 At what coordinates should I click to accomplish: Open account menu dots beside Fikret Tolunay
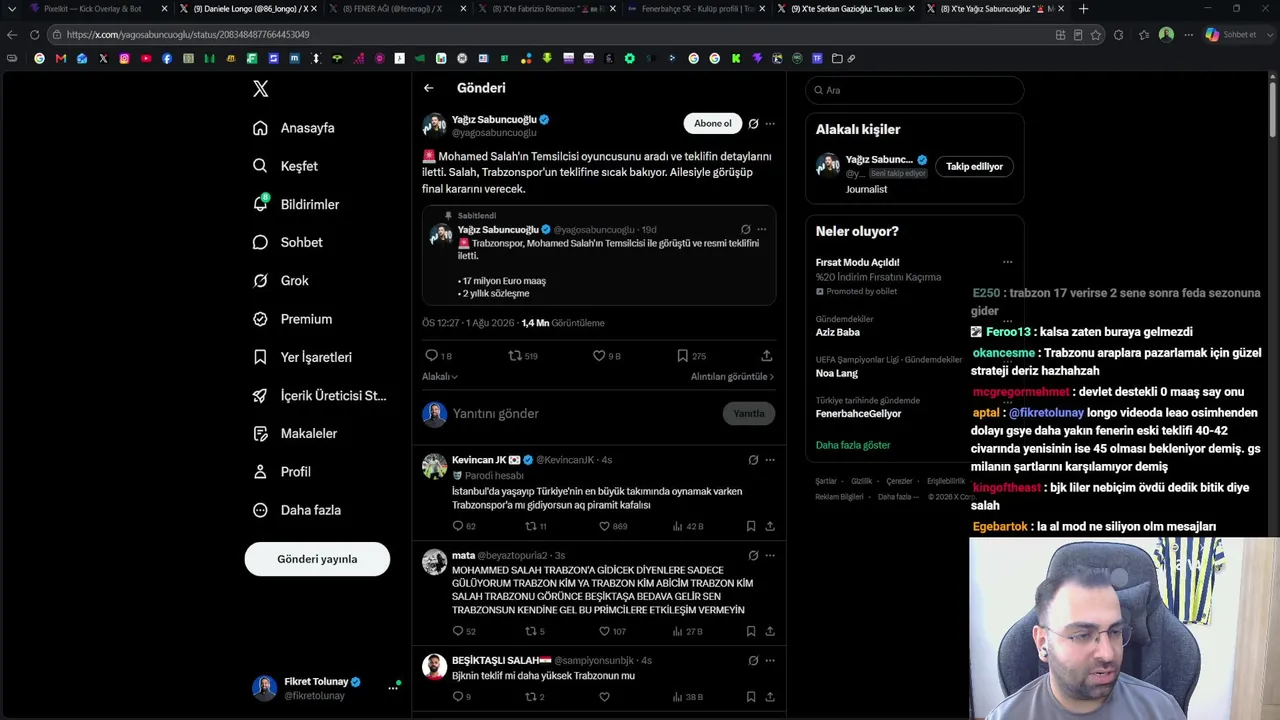click(x=393, y=688)
